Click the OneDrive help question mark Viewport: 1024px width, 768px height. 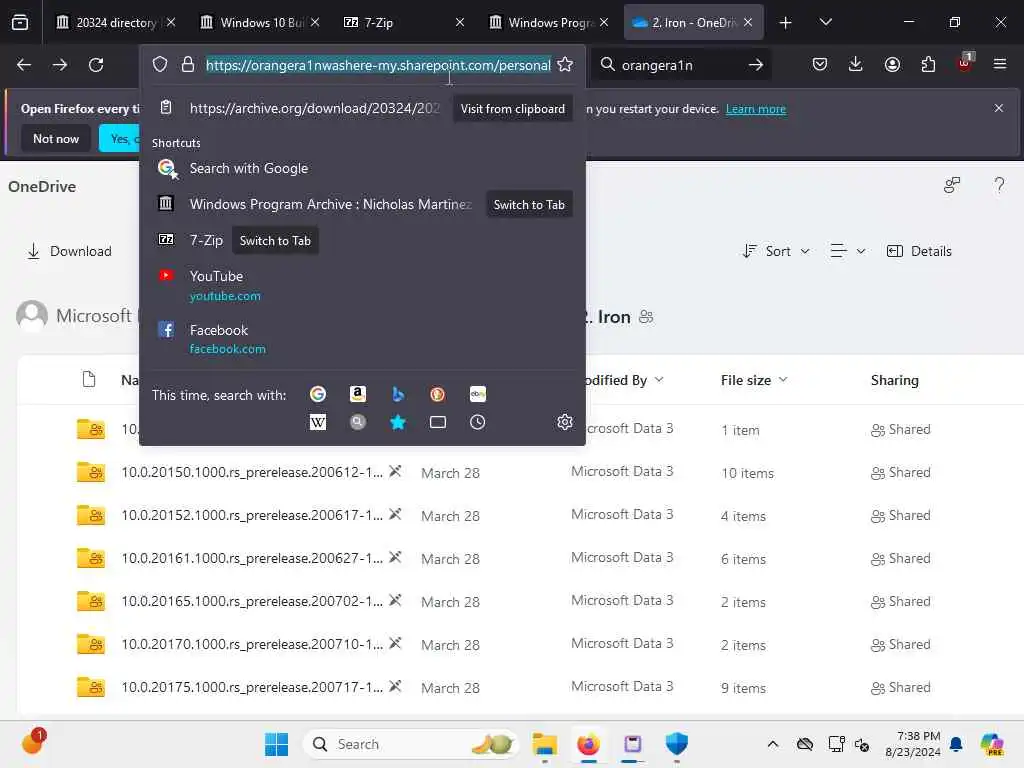(x=999, y=185)
